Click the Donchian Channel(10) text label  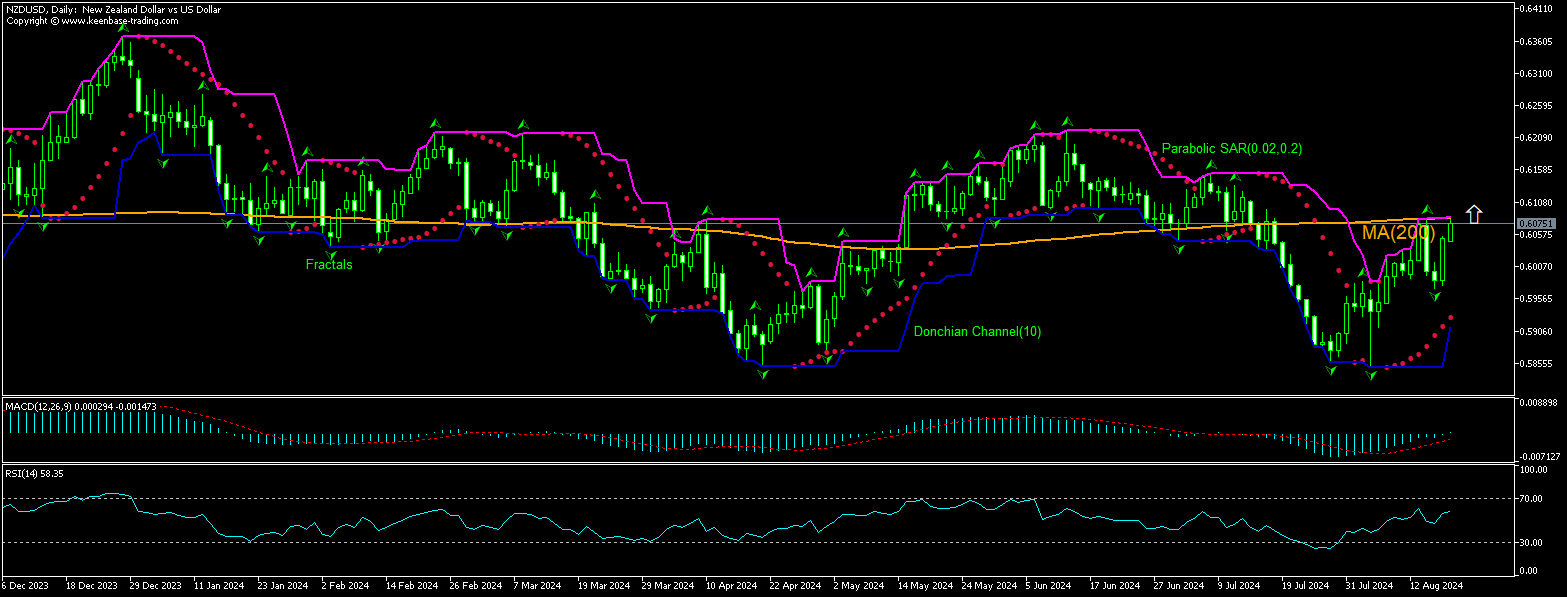pyautogui.click(x=977, y=331)
